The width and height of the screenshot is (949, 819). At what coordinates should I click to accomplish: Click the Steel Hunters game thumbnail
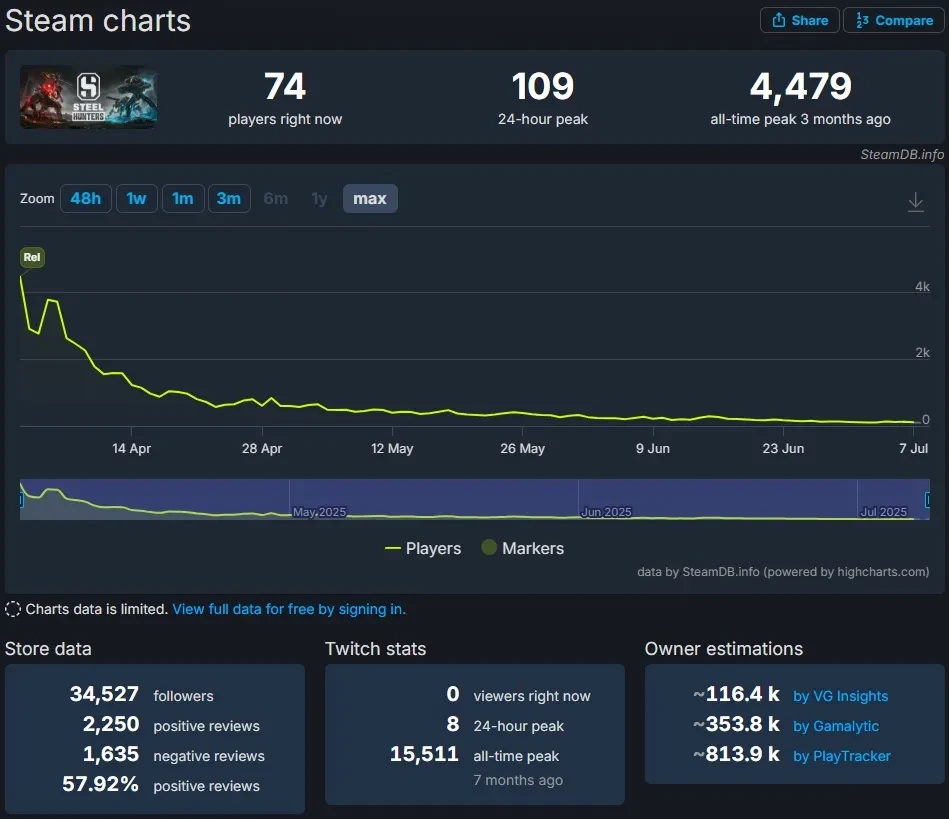click(89, 98)
